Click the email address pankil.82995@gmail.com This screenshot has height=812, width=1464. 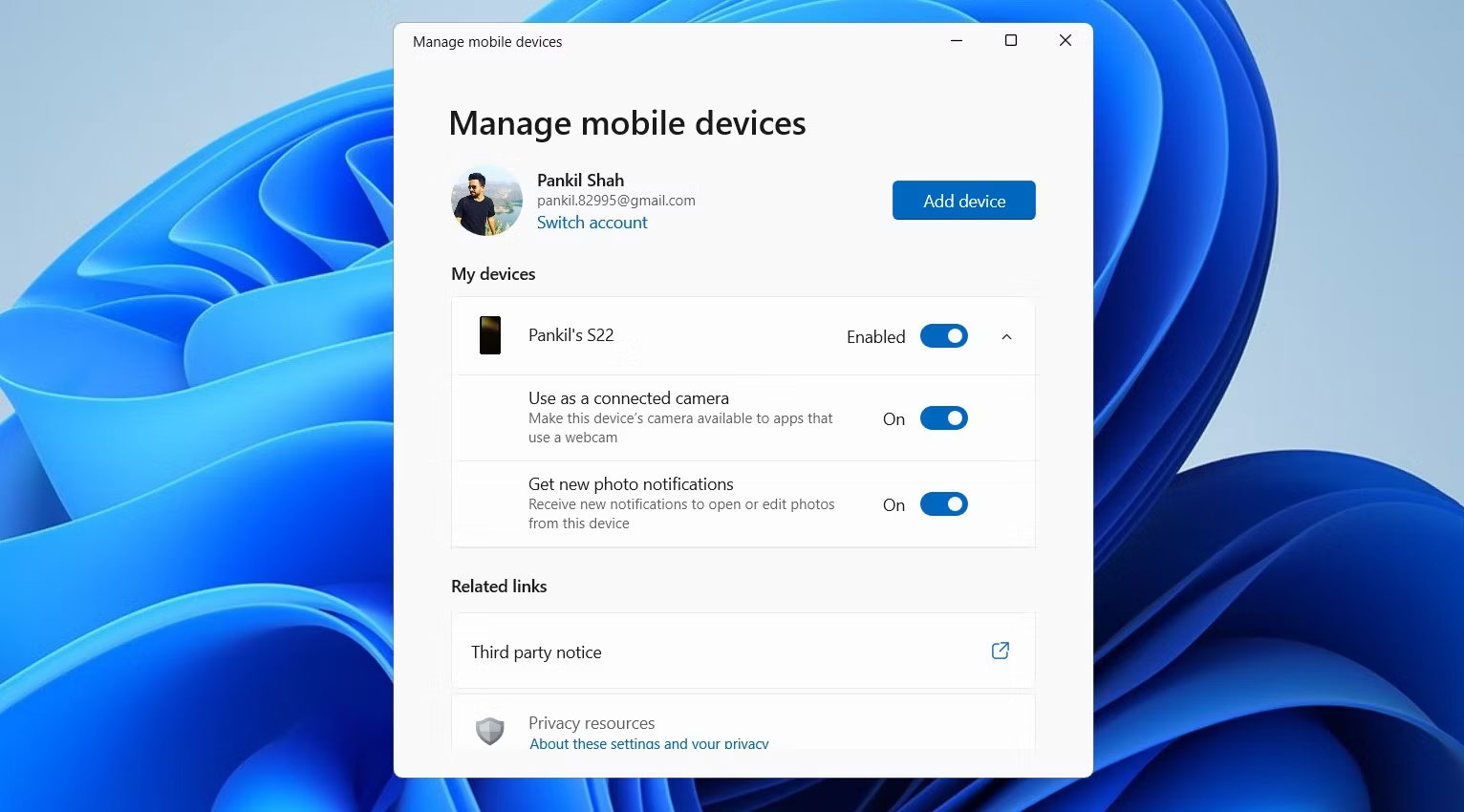pyautogui.click(x=615, y=201)
